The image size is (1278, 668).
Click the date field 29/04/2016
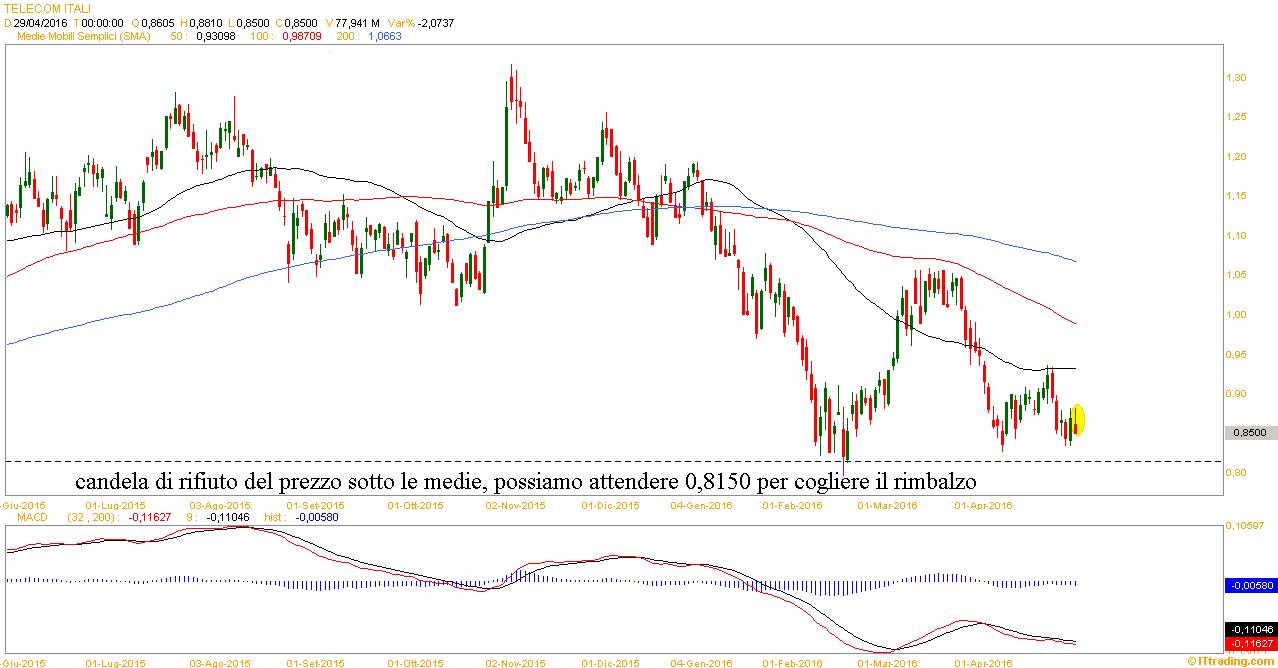click(x=41, y=22)
